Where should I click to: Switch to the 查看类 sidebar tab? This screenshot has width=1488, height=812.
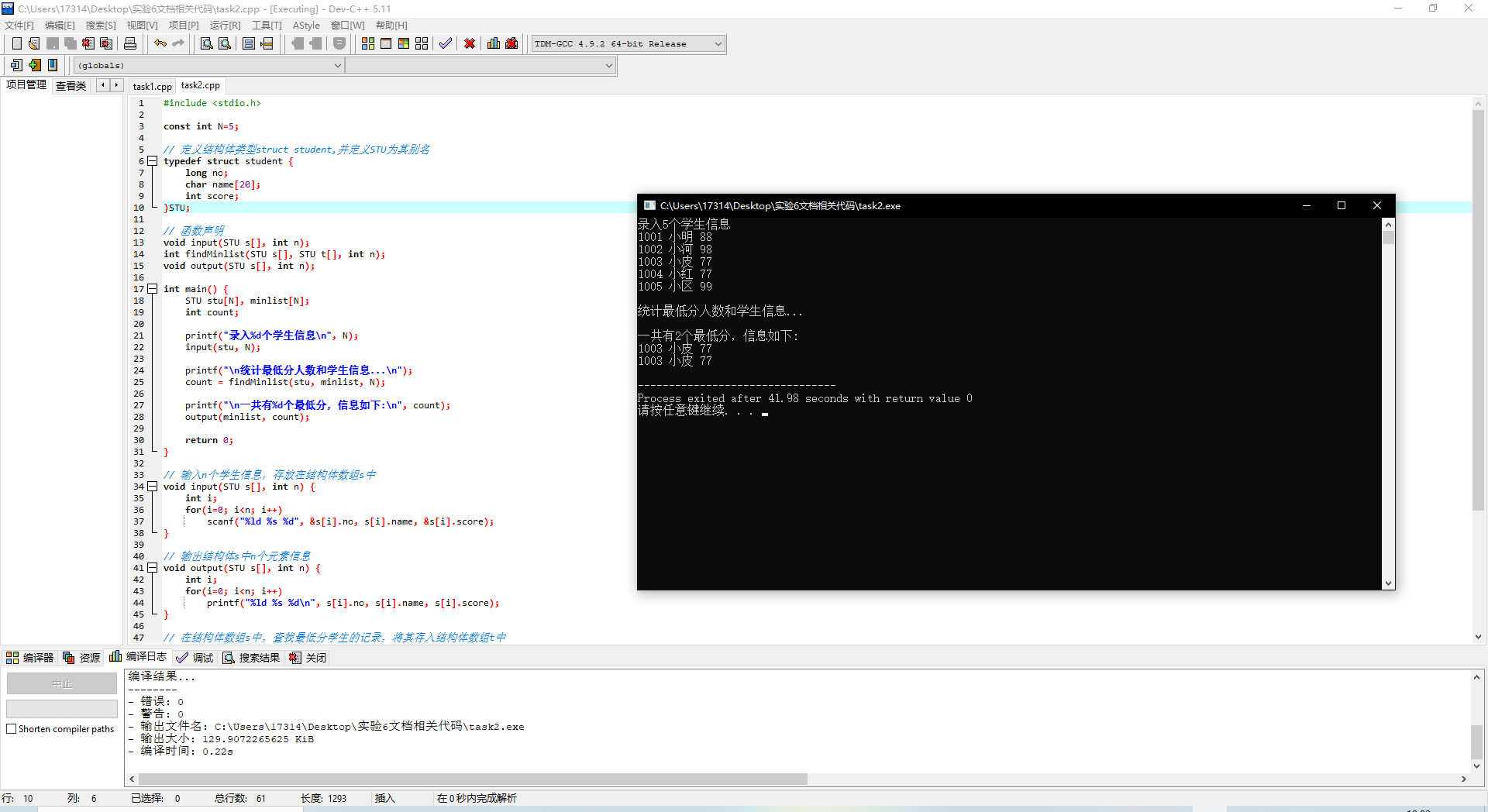tap(71, 85)
